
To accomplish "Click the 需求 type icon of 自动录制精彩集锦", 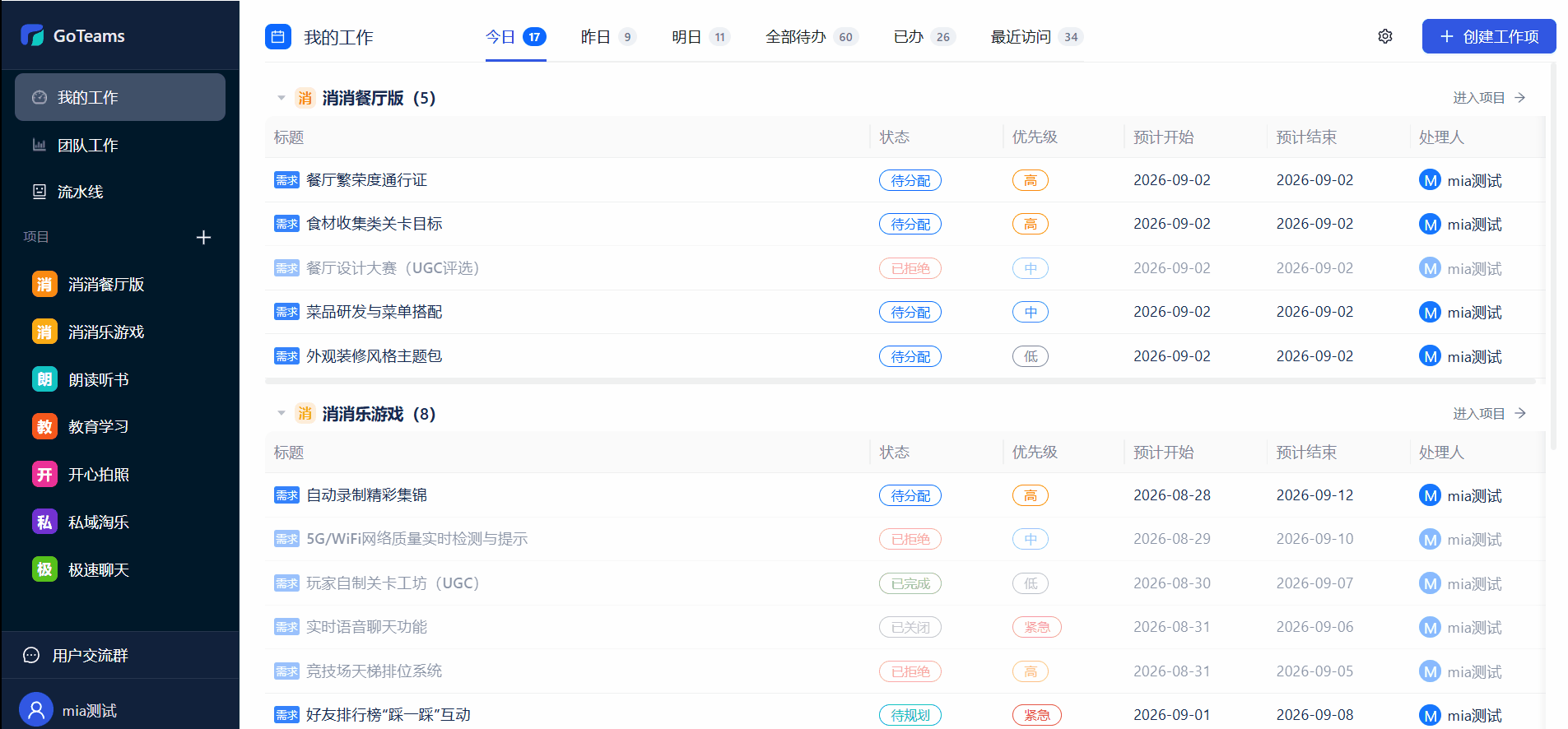I will click(286, 495).
